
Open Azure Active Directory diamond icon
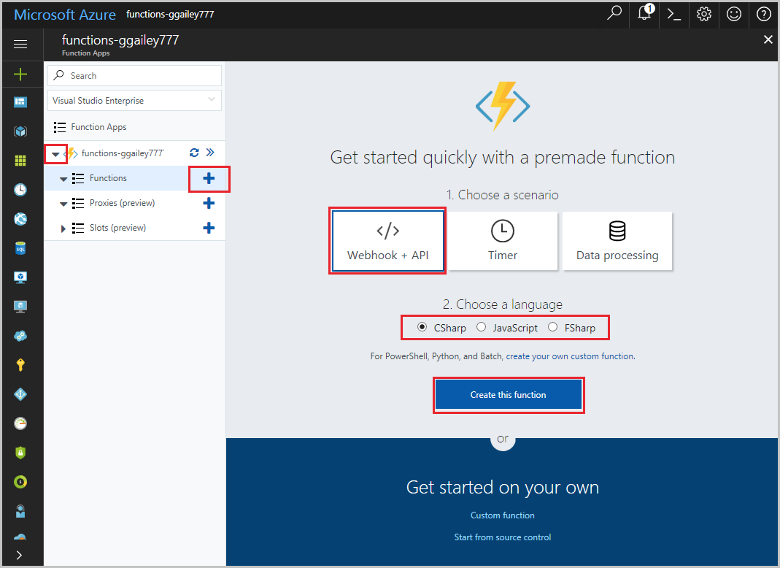pyautogui.click(x=20, y=394)
